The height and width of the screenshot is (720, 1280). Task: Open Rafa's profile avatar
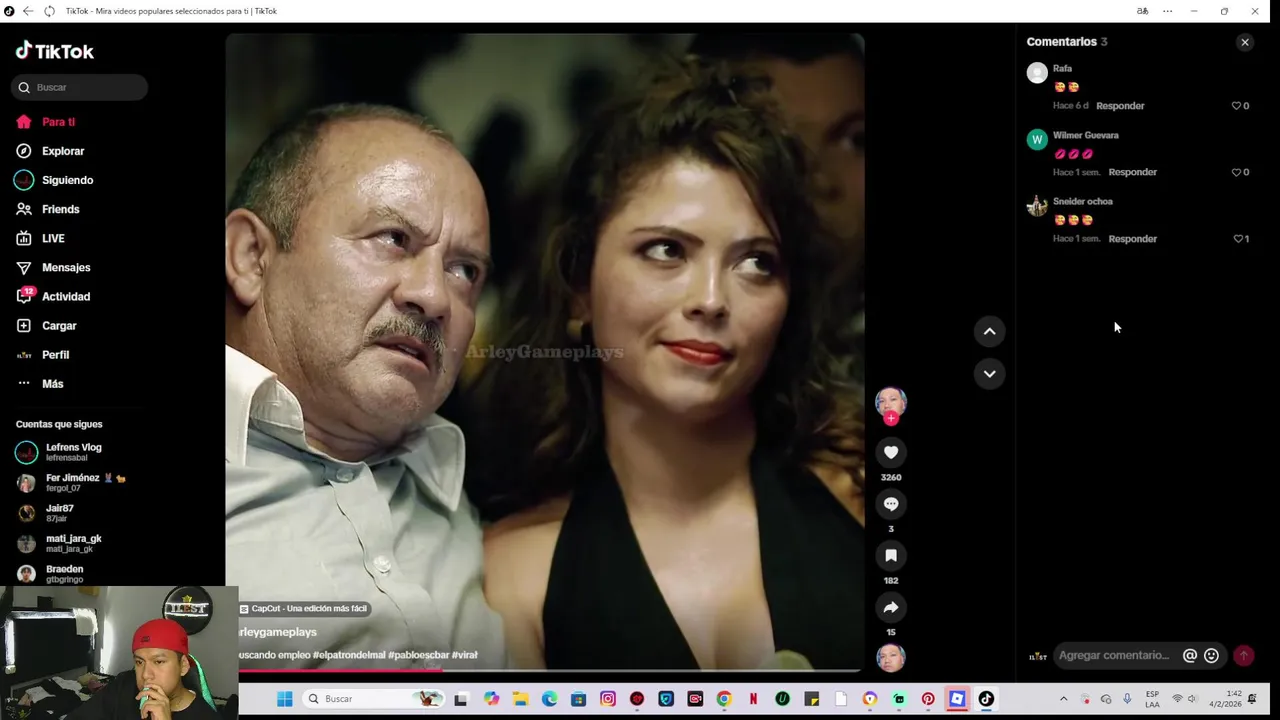[1037, 72]
